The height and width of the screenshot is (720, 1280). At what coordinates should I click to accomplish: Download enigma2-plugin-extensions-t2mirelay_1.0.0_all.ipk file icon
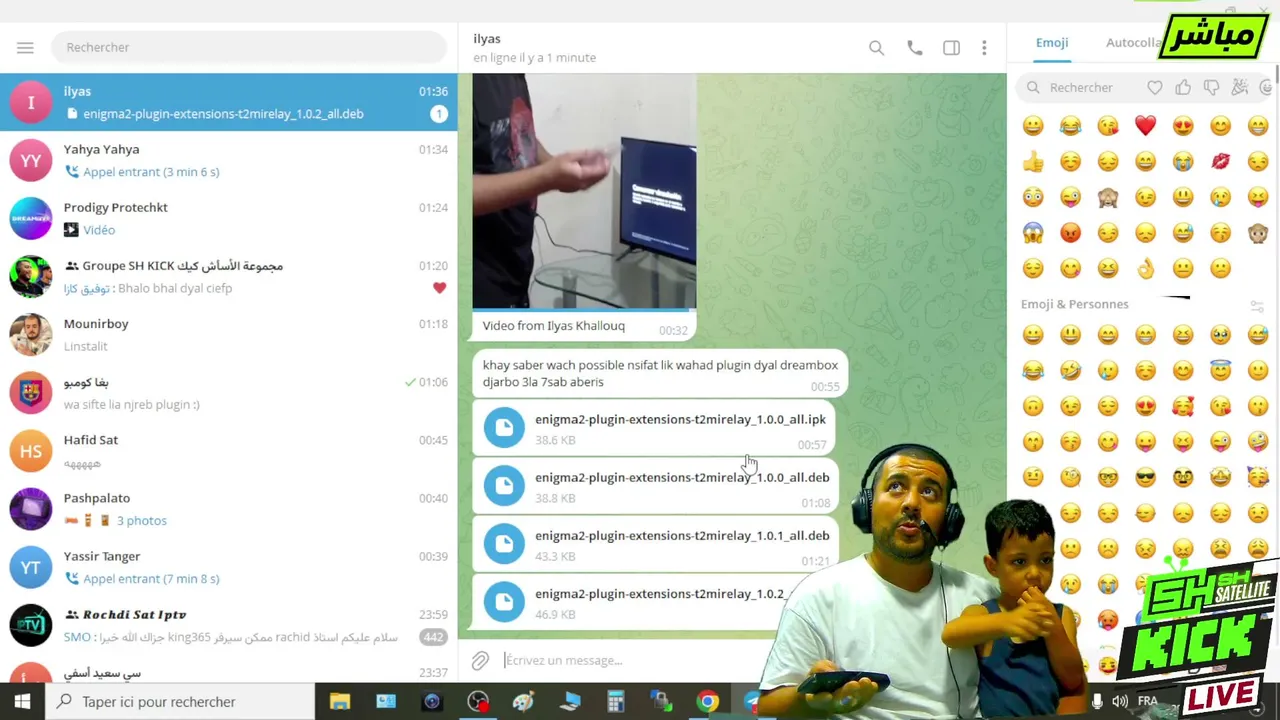(x=504, y=428)
